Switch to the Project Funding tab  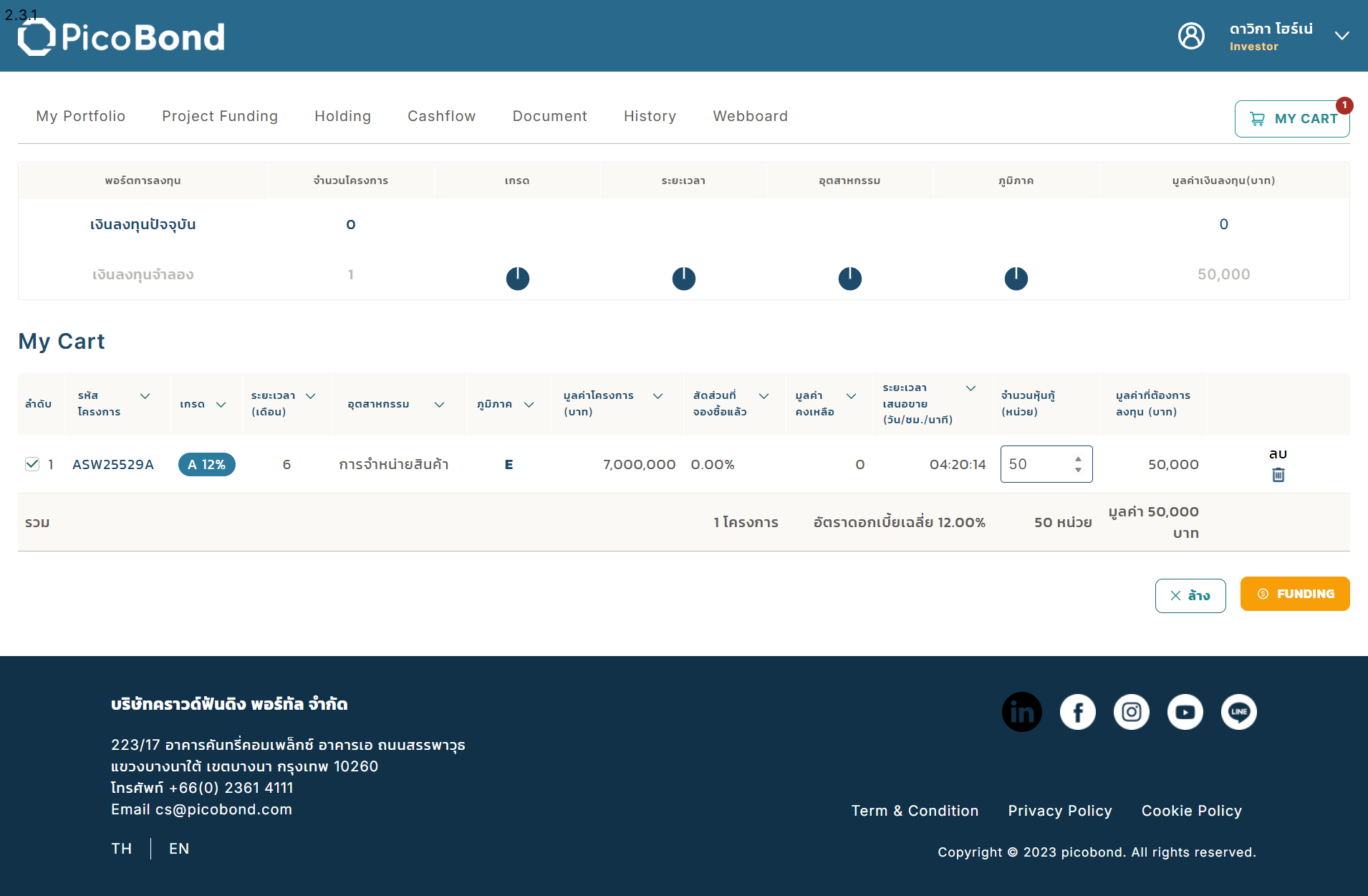pyautogui.click(x=220, y=116)
